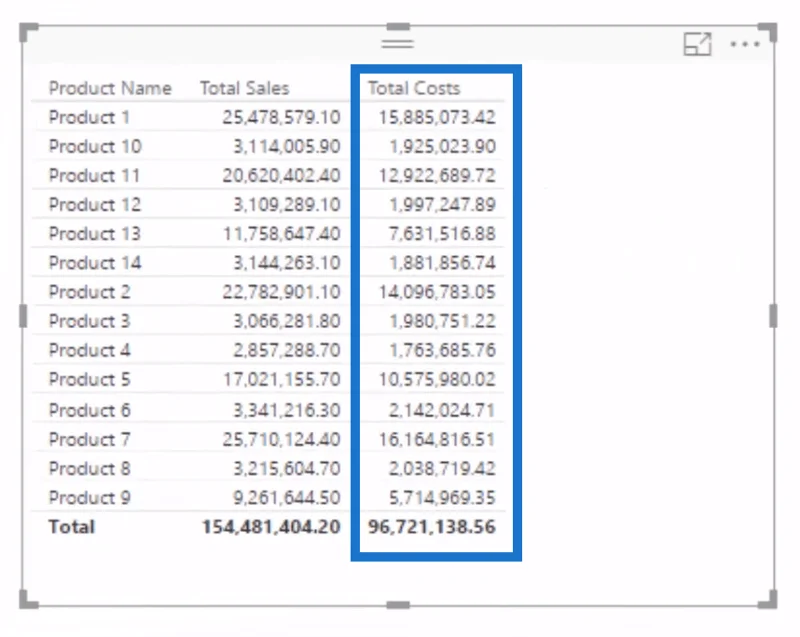Viewport: 800px width, 637px height.
Task: Select the Product 10 row label
Action: [x=95, y=146]
